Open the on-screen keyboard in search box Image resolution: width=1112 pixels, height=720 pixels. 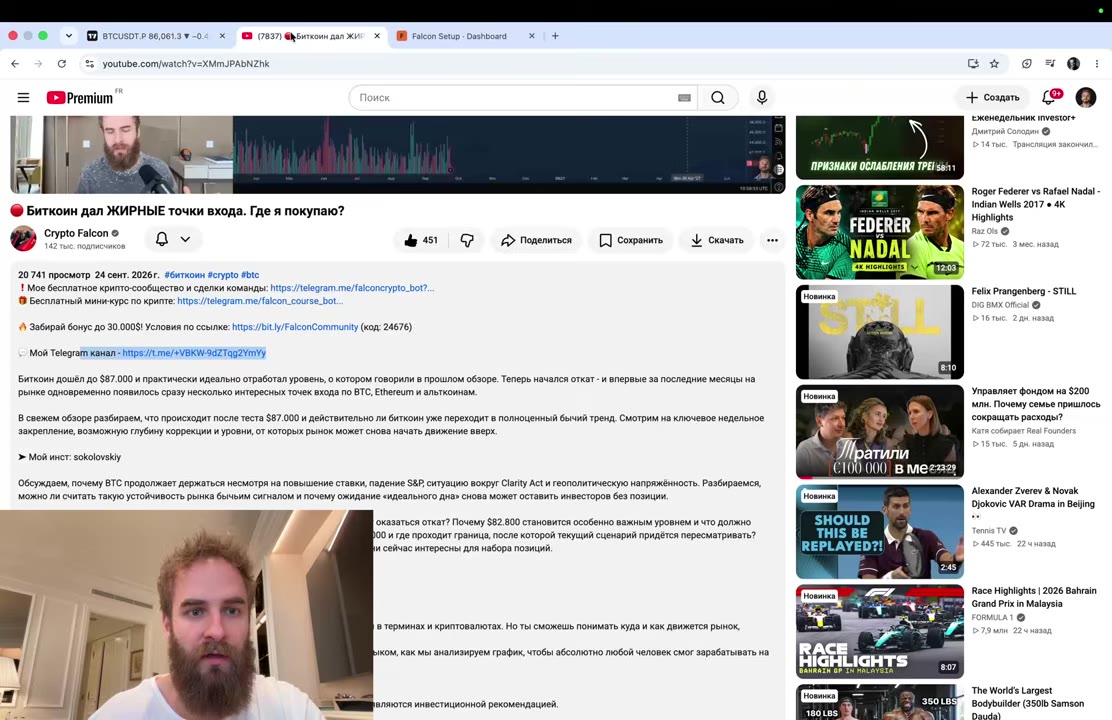pyautogui.click(x=684, y=98)
